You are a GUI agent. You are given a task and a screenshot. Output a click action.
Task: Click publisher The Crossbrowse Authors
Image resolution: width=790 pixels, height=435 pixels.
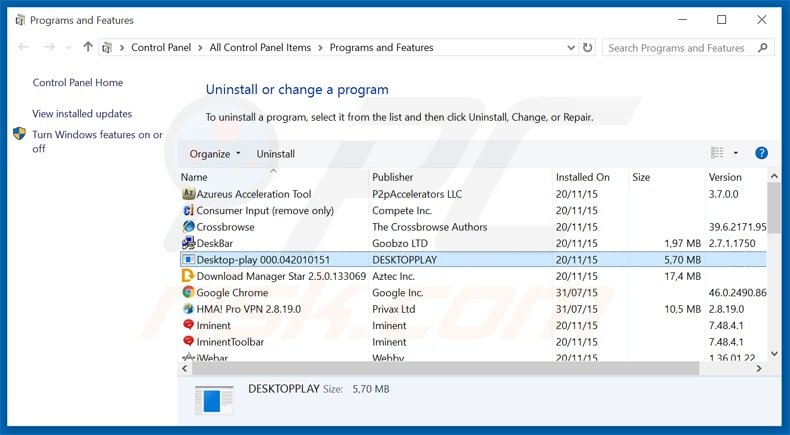(x=430, y=227)
